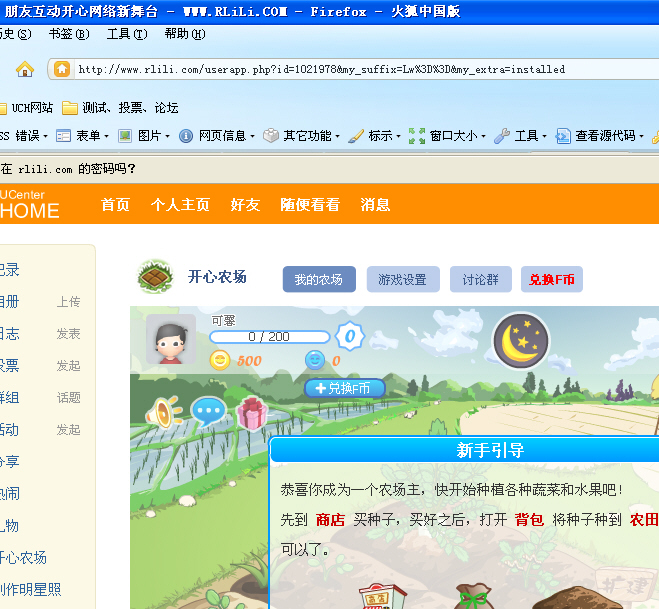
Task: Click the 查看源代码 view source icon
Action: [563, 136]
